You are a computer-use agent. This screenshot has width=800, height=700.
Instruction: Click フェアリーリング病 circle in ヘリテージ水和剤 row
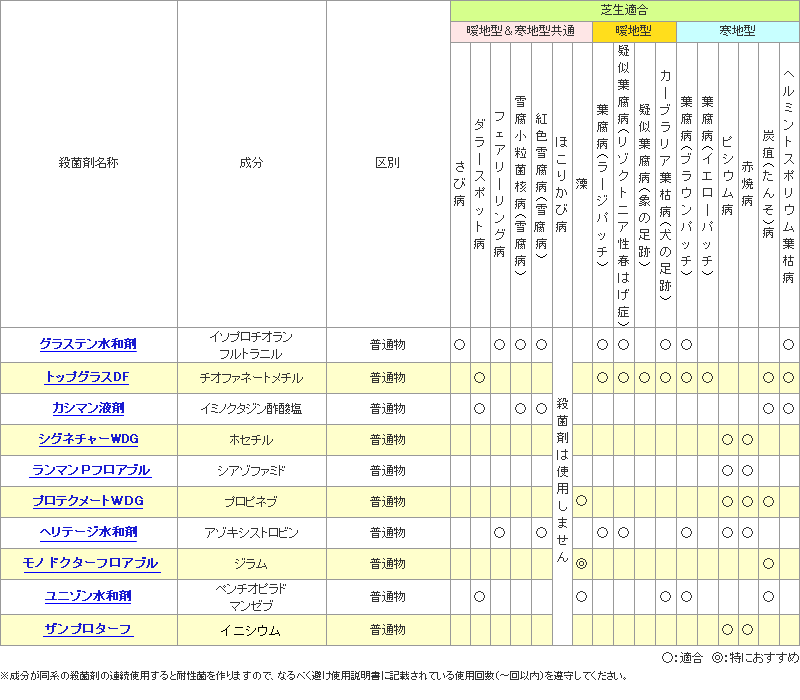point(499,533)
